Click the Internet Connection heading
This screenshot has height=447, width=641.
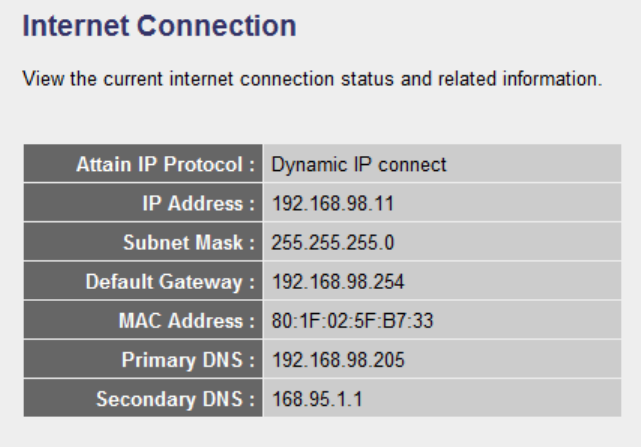click(x=159, y=26)
